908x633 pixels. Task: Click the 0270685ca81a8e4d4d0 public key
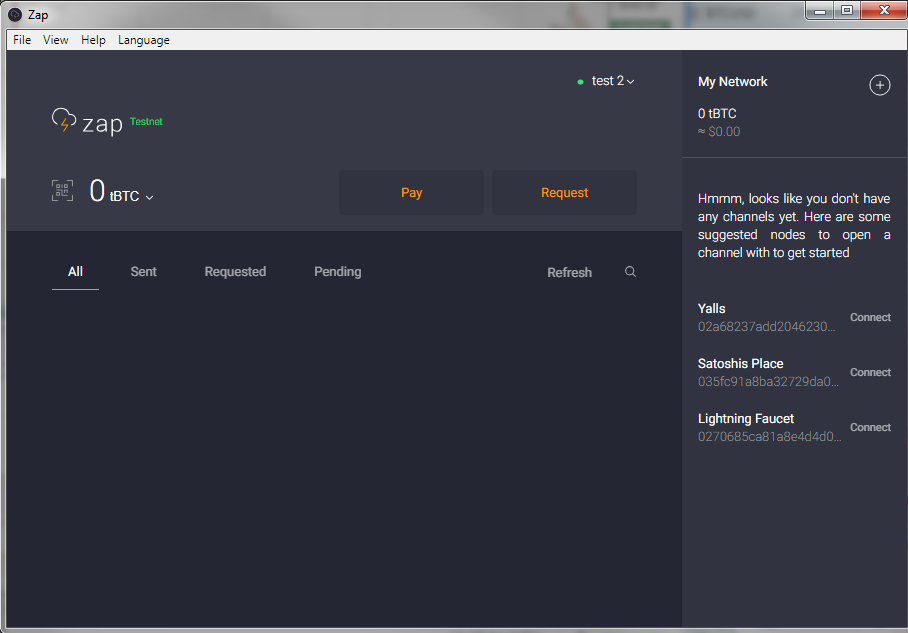point(770,437)
